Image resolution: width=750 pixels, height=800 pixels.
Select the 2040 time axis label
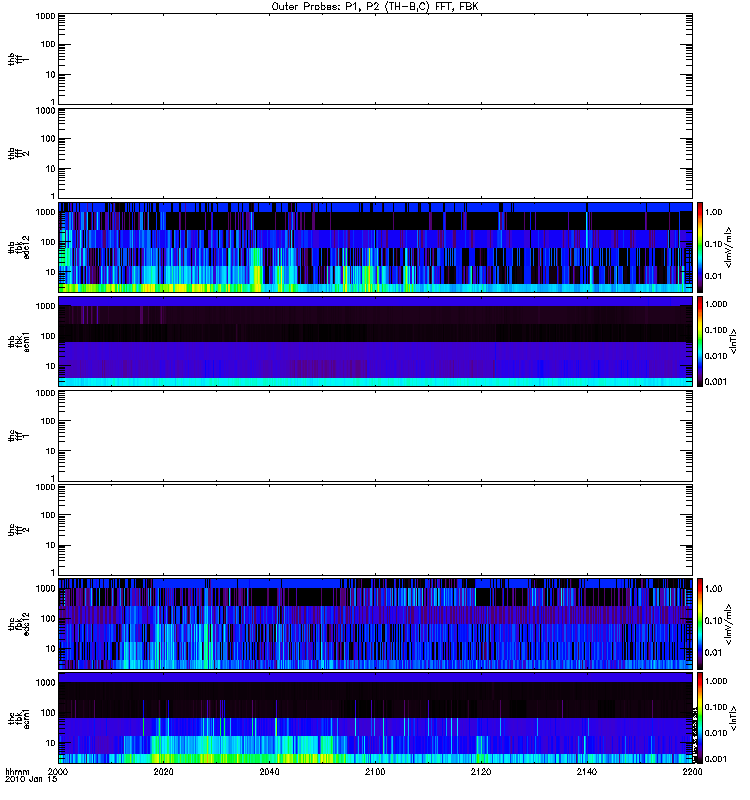click(269, 771)
